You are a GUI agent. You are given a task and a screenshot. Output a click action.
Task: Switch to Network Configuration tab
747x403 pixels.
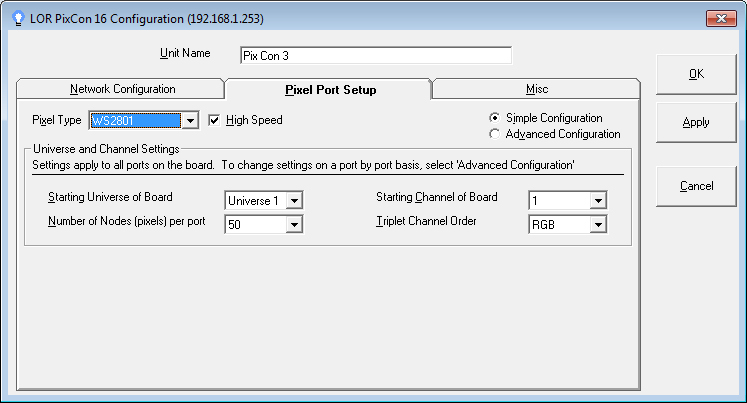pos(122,89)
